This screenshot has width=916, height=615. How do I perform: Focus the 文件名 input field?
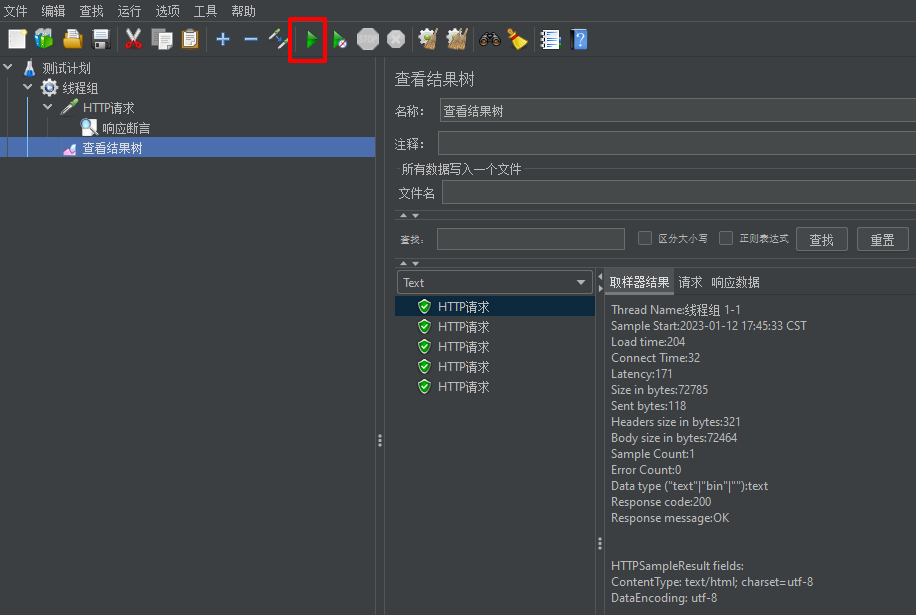point(679,192)
